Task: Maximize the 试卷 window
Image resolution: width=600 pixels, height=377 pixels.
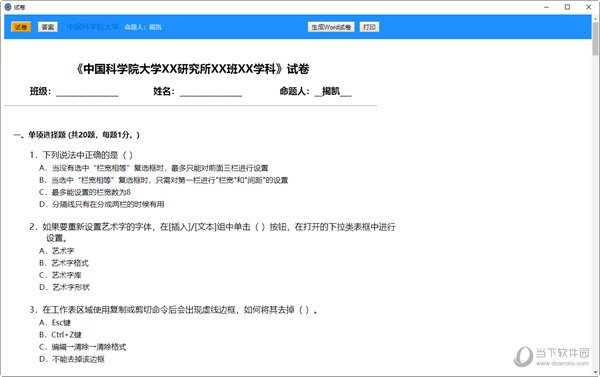Action: 567,7
